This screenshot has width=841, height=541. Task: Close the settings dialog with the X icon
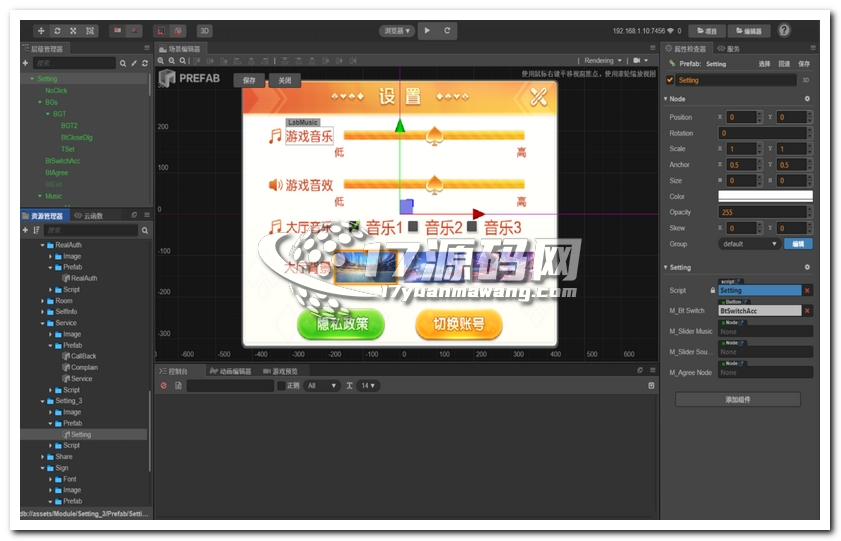(x=538, y=97)
